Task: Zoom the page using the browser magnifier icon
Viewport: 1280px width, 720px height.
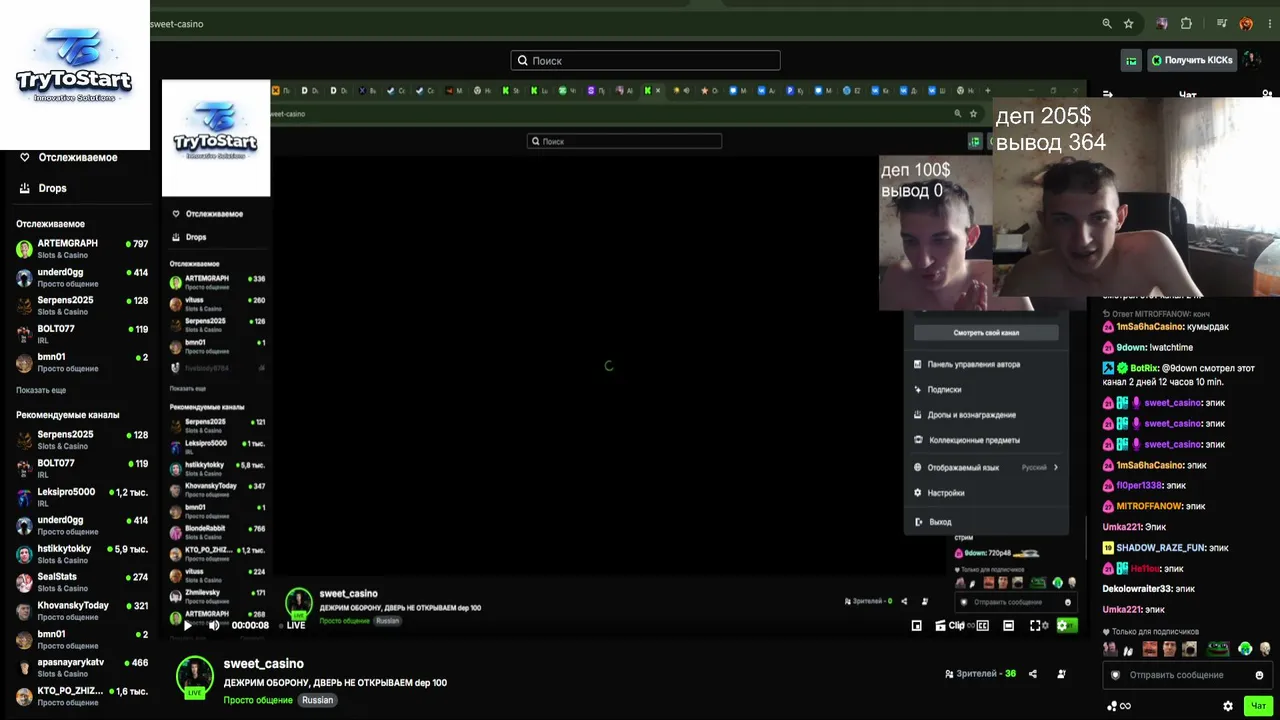Action: [x=1107, y=24]
